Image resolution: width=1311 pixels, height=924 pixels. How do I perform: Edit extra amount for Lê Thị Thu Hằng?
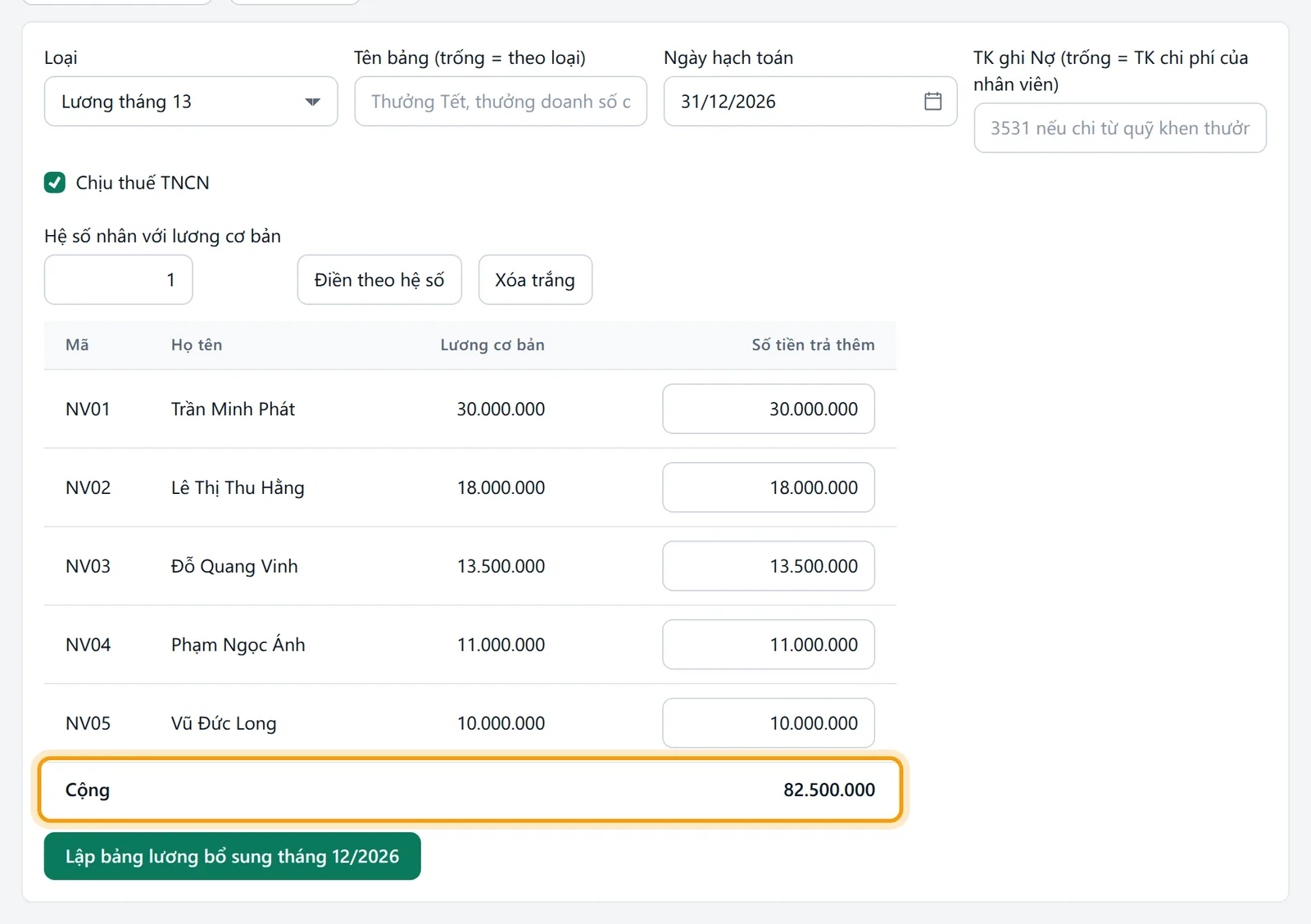pyautogui.click(x=769, y=487)
